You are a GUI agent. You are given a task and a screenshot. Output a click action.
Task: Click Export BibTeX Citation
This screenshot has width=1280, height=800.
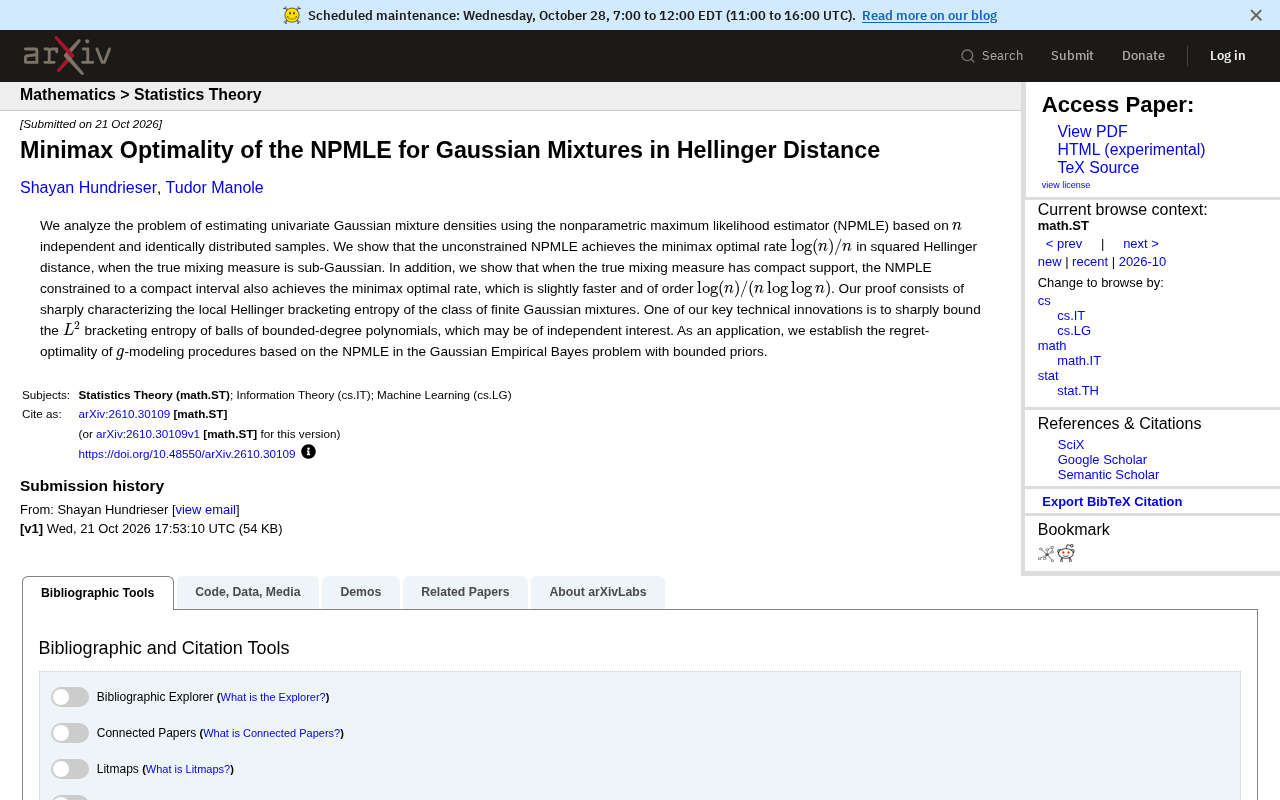click(1112, 502)
